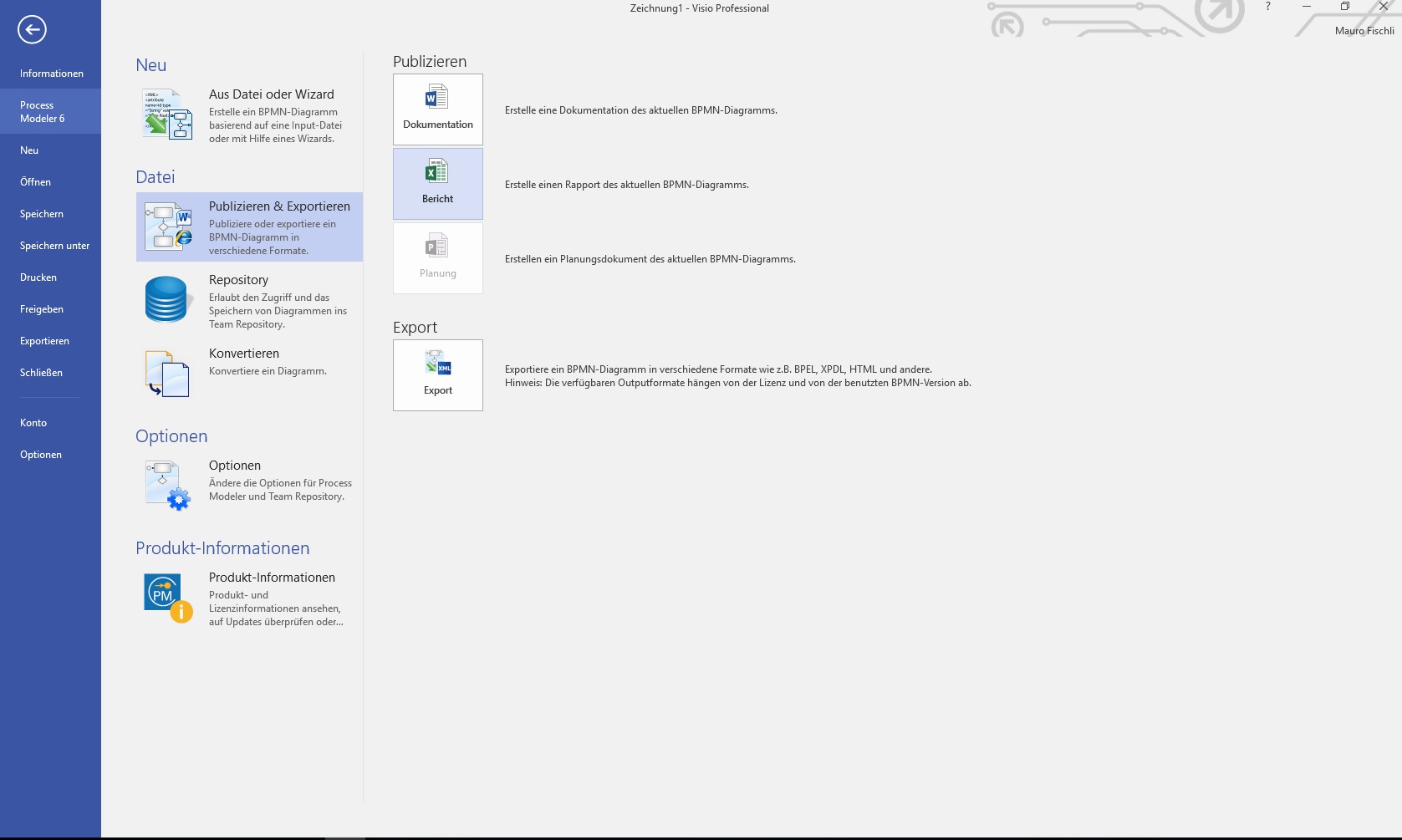Click the Konvertieren documents icon
The width and height of the screenshot is (1402, 840).
(167, 374)
